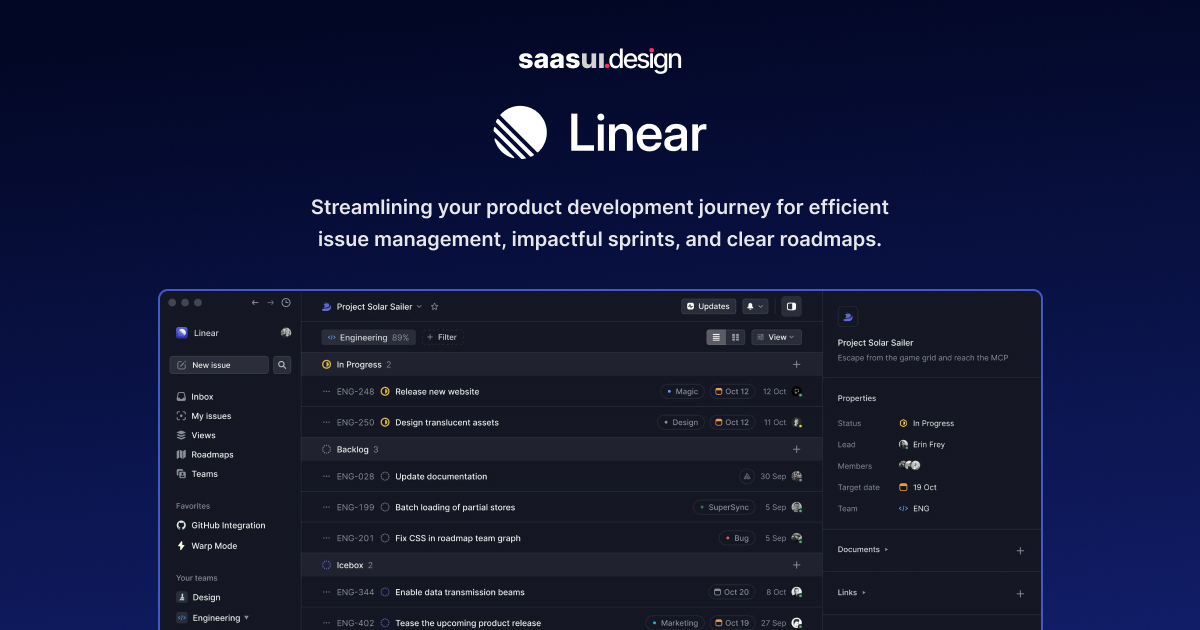Click the Engineering 89% filter chip
This screenshot has height=630, width=1200.
pyautogui.click(x=368, y=337)
